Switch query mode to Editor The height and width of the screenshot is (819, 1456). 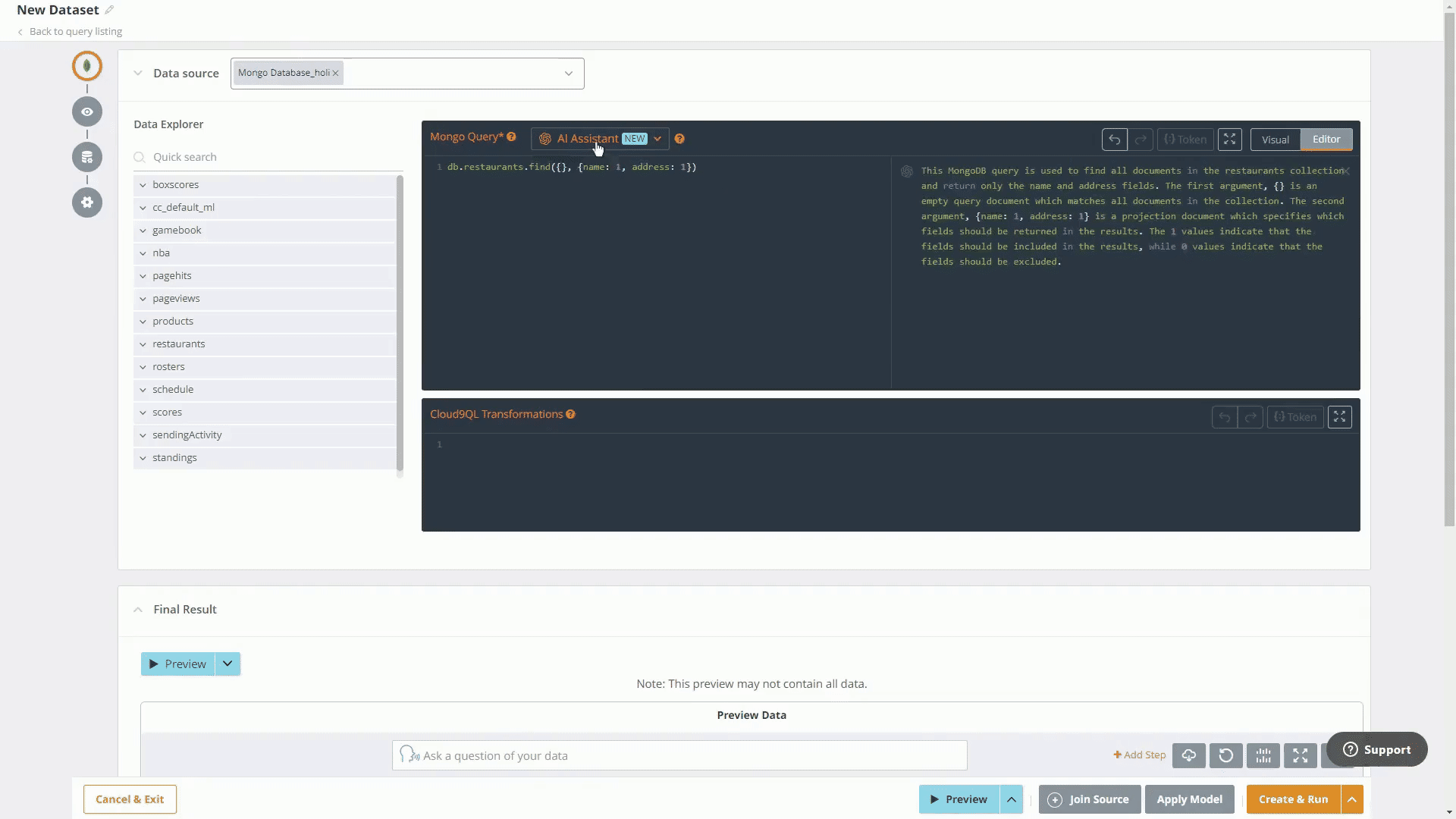[1326, 140]
